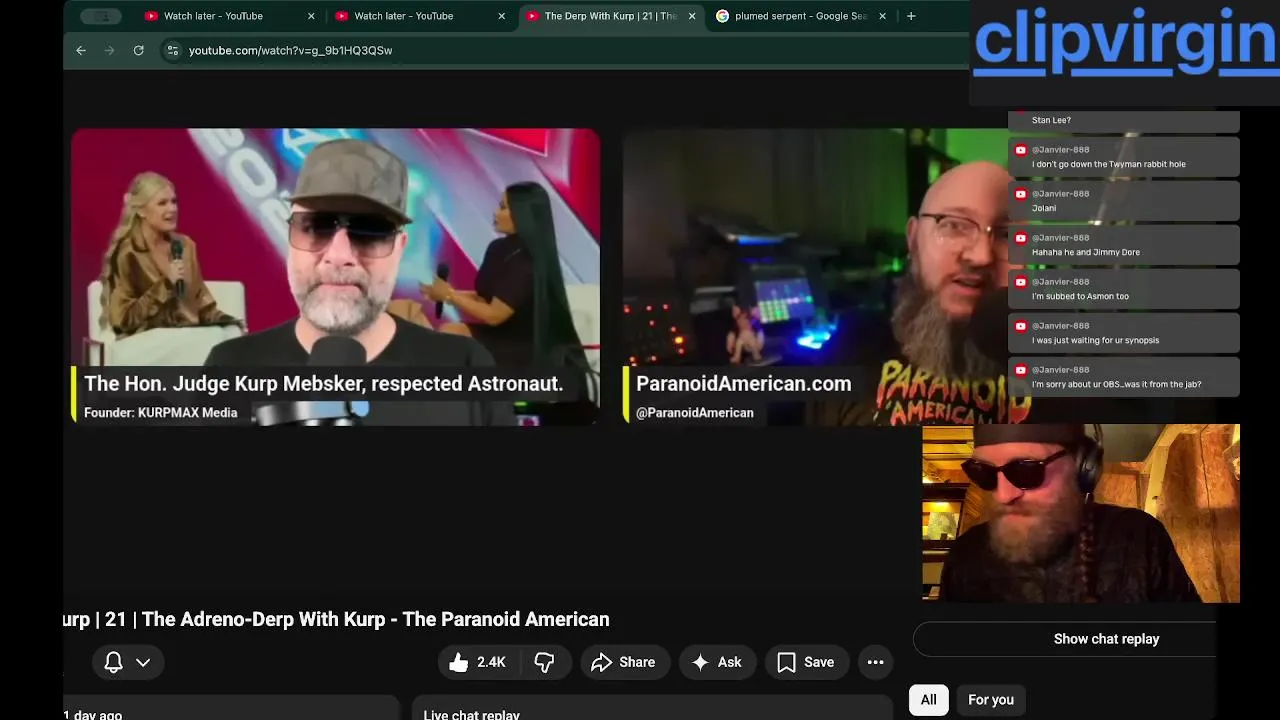Like the video with thumbs up
Viewport: 1280px width, 720px height.
click(478, 662)
